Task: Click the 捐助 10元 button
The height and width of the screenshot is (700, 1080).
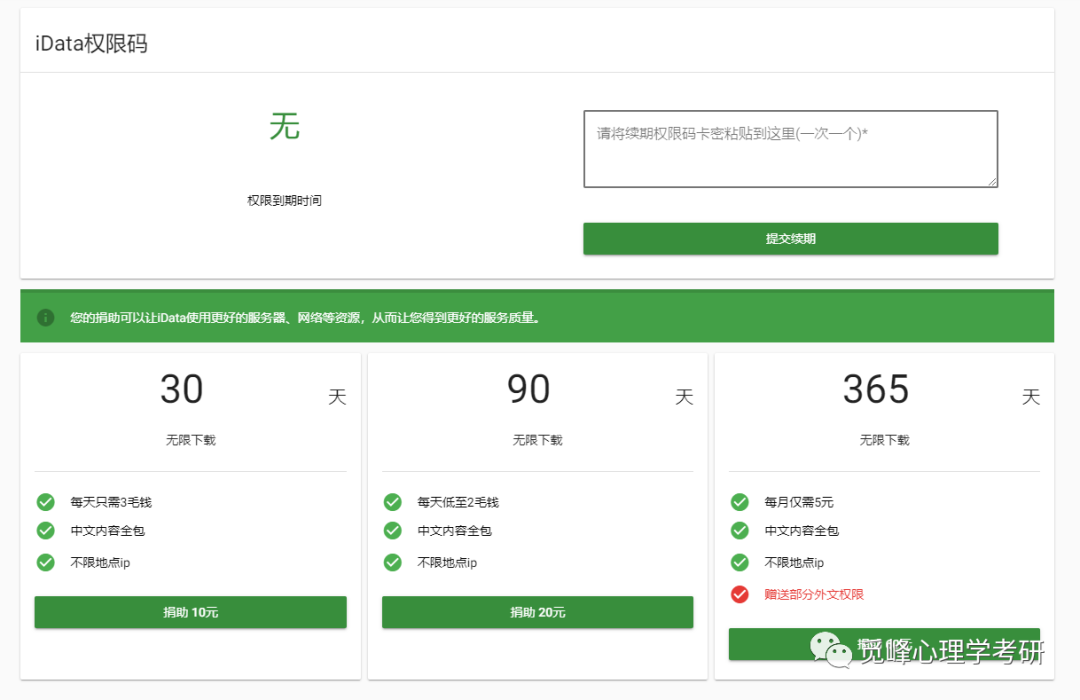Action: pyautogui.click(x=190, y=612)
